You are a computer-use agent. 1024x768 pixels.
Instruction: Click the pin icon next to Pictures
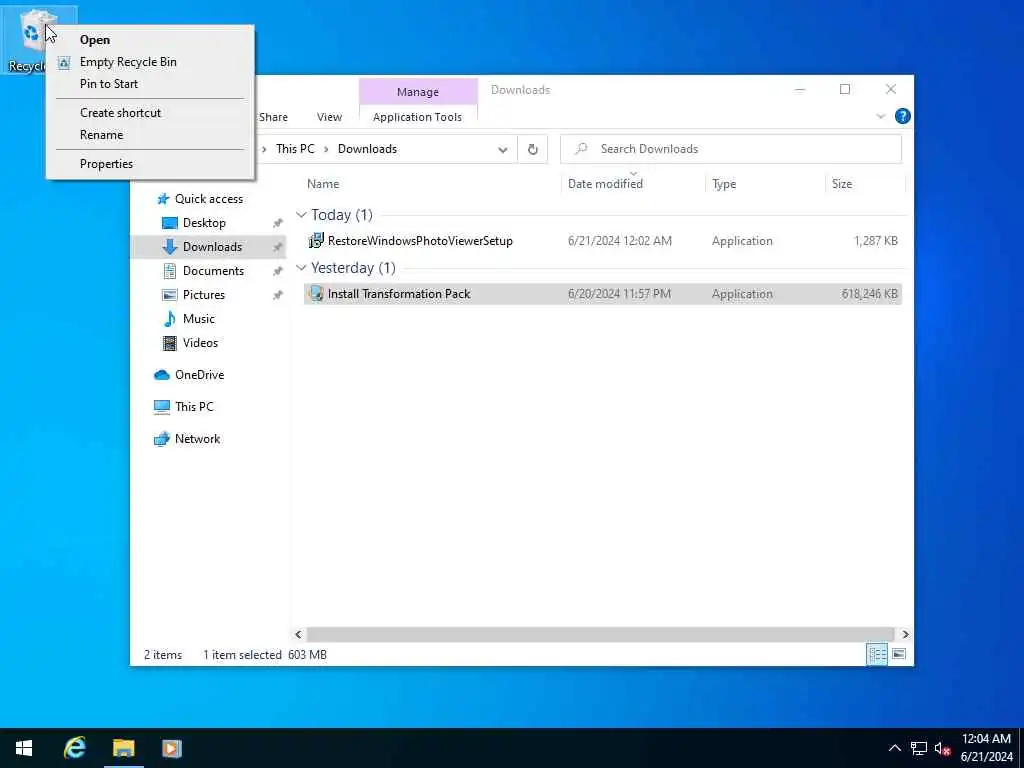(278, 295)
